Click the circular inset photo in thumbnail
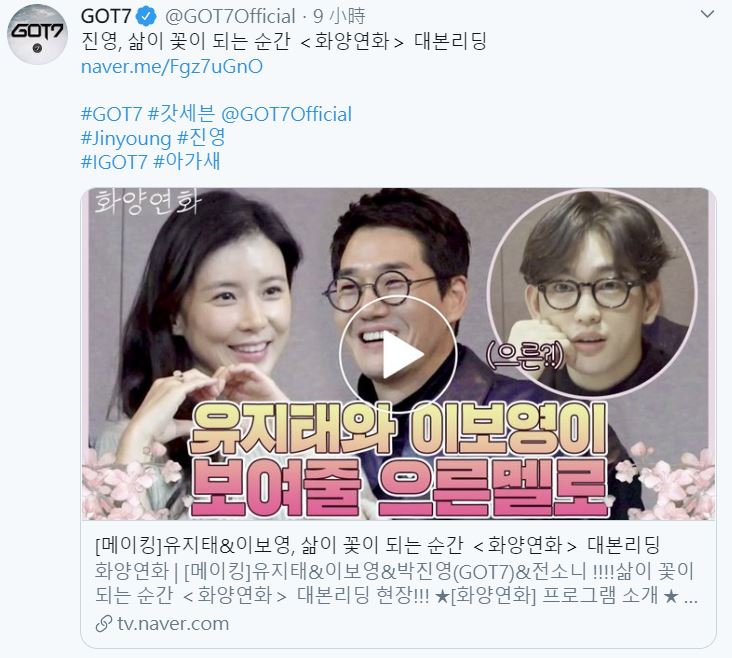 click(x=592, y=293)
